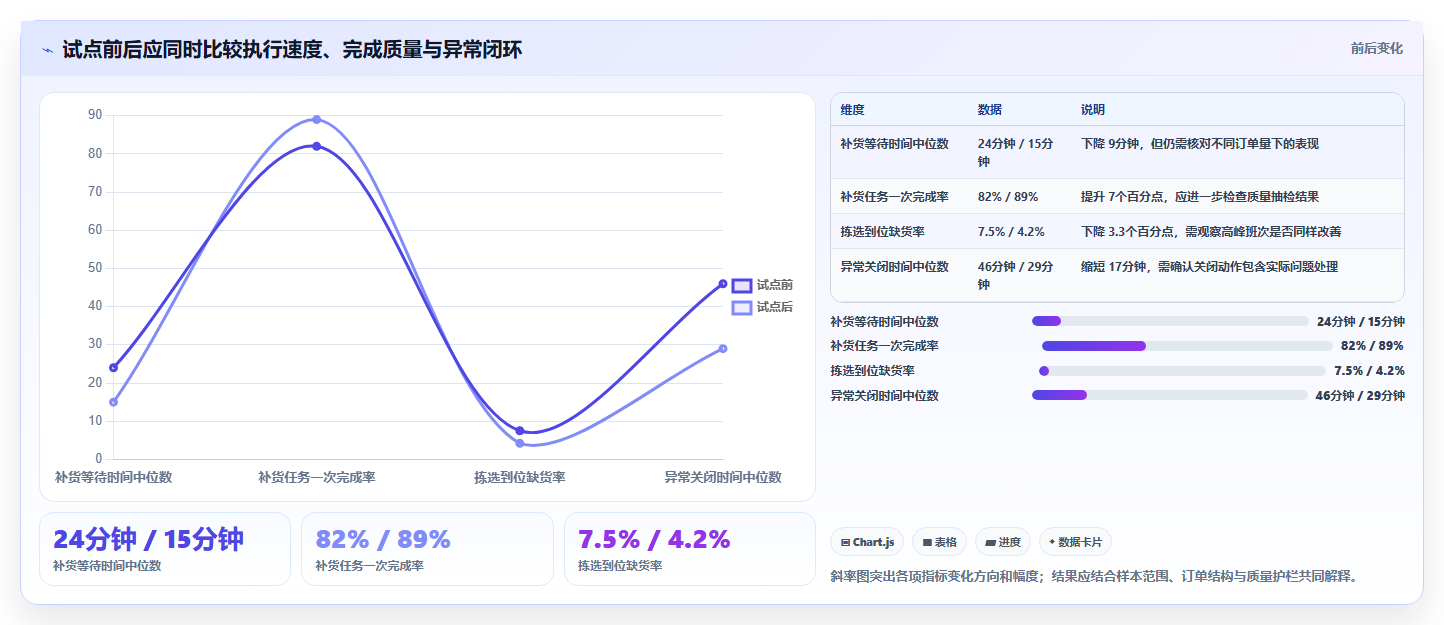Screen dimensions: 1444x625
Task: Click the 数据卡片 tag chip
Action: tap(1075, 542)
